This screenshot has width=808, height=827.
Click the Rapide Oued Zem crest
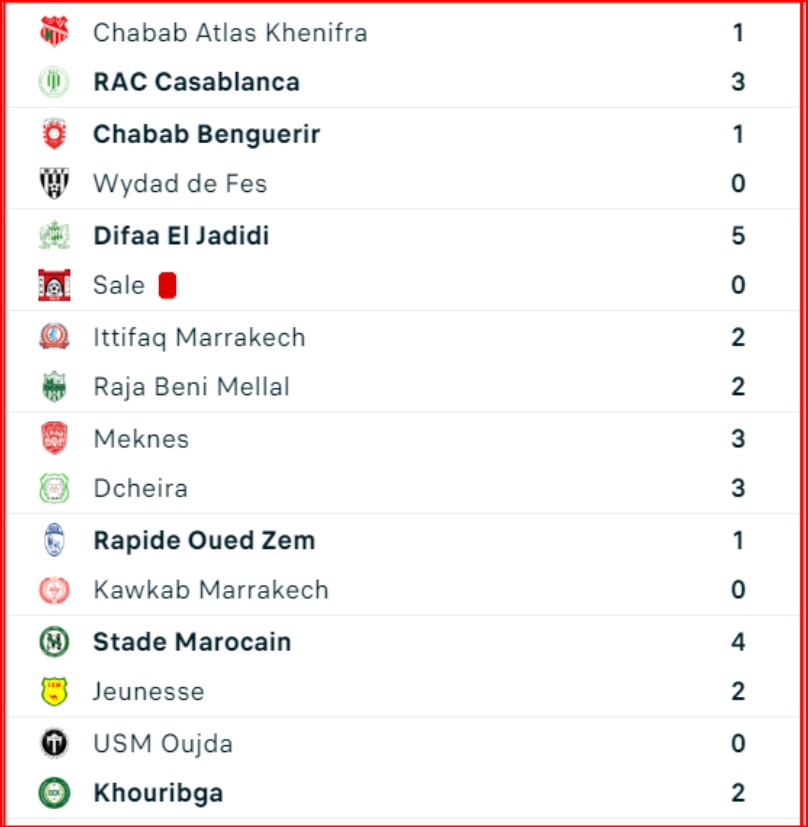click(x=54, y=540)
